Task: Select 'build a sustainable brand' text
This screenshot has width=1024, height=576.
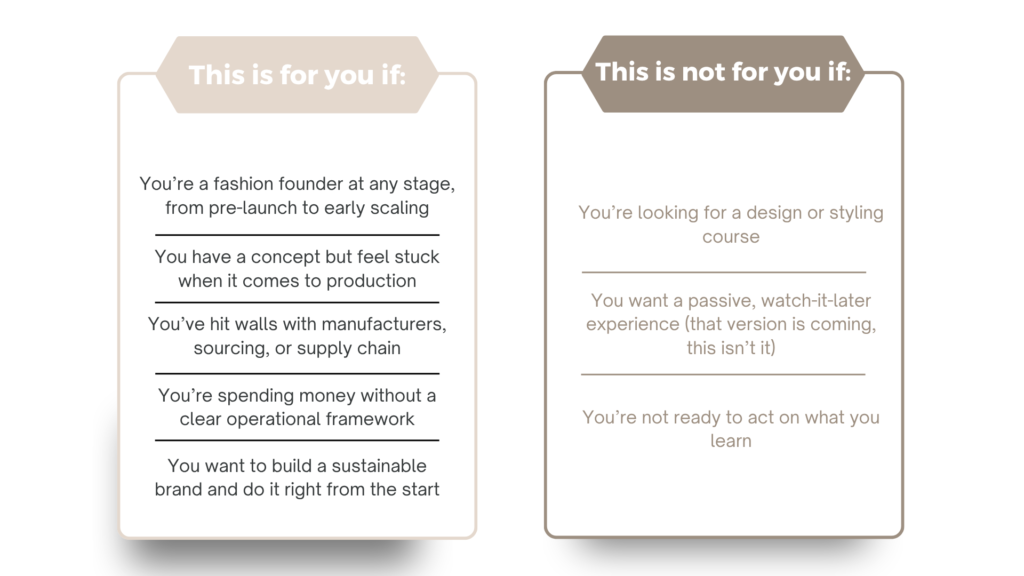Action: pyautogui.click(x=297, y=477)
